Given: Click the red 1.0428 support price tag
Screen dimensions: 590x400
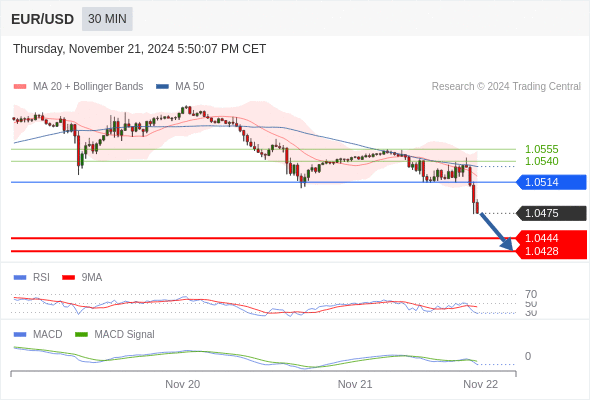Looking at the screenshot, I should pos(551,251).
